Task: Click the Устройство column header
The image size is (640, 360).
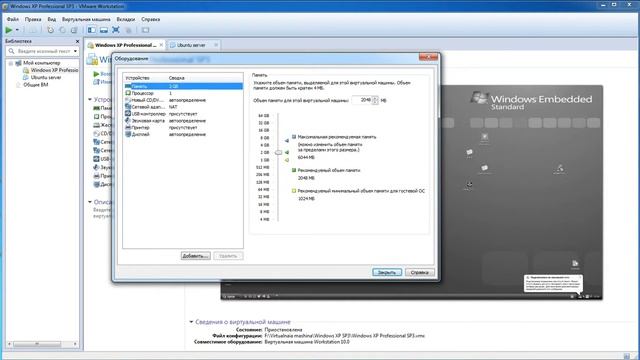Action: 145,78
